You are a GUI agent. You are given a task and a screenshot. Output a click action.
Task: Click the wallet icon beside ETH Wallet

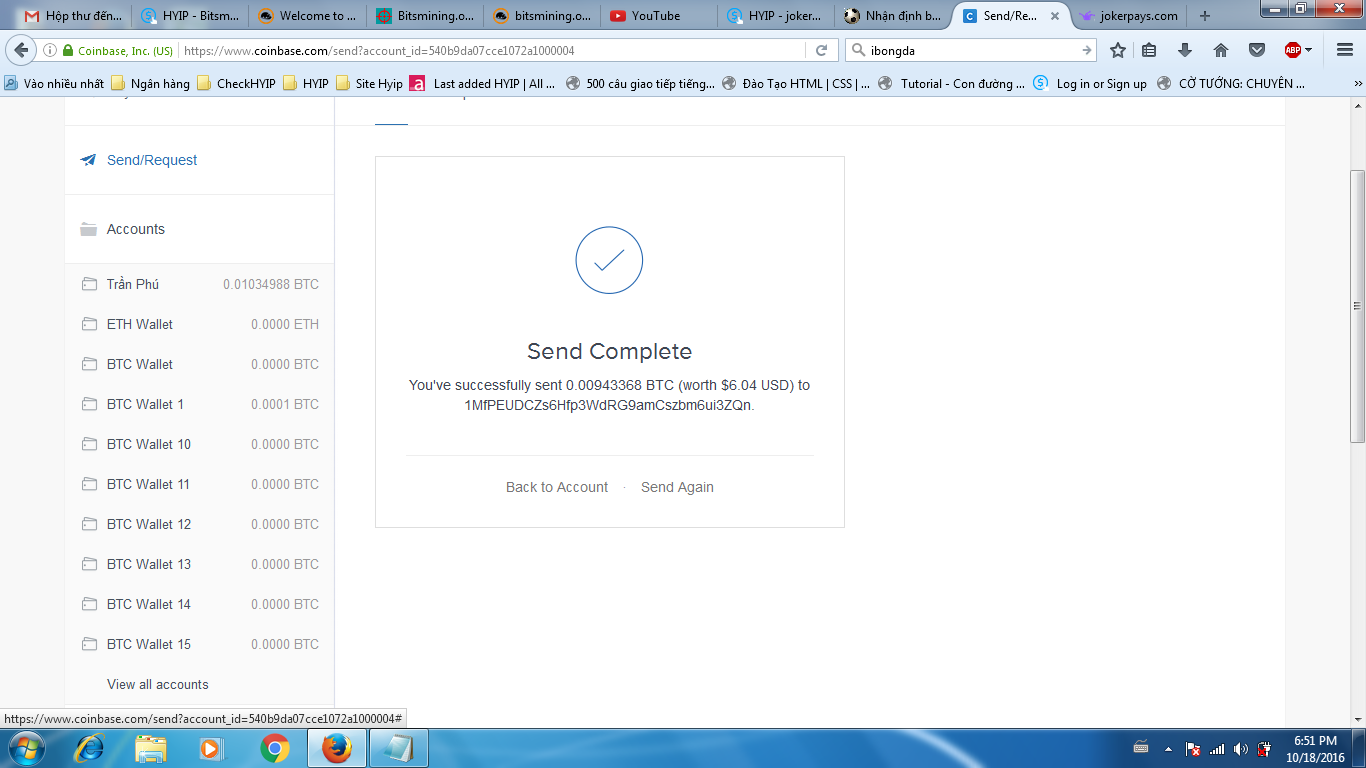(x=89, y=324)
